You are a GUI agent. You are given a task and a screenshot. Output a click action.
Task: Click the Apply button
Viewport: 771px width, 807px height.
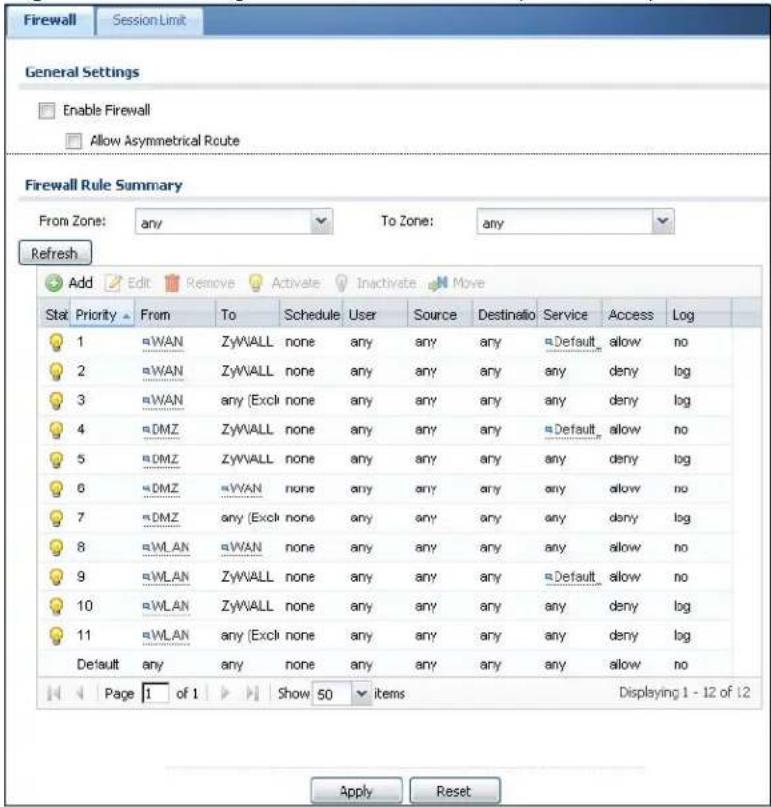pyautogui.click(x=356, y=791)
